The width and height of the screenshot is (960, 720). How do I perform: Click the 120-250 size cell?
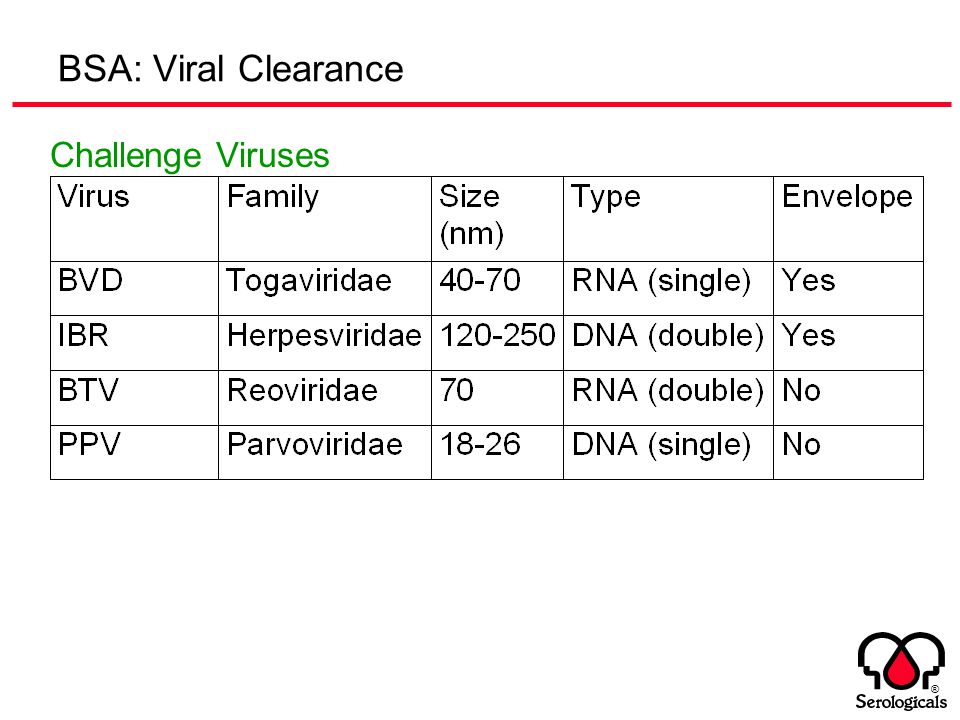pos(497,343)
